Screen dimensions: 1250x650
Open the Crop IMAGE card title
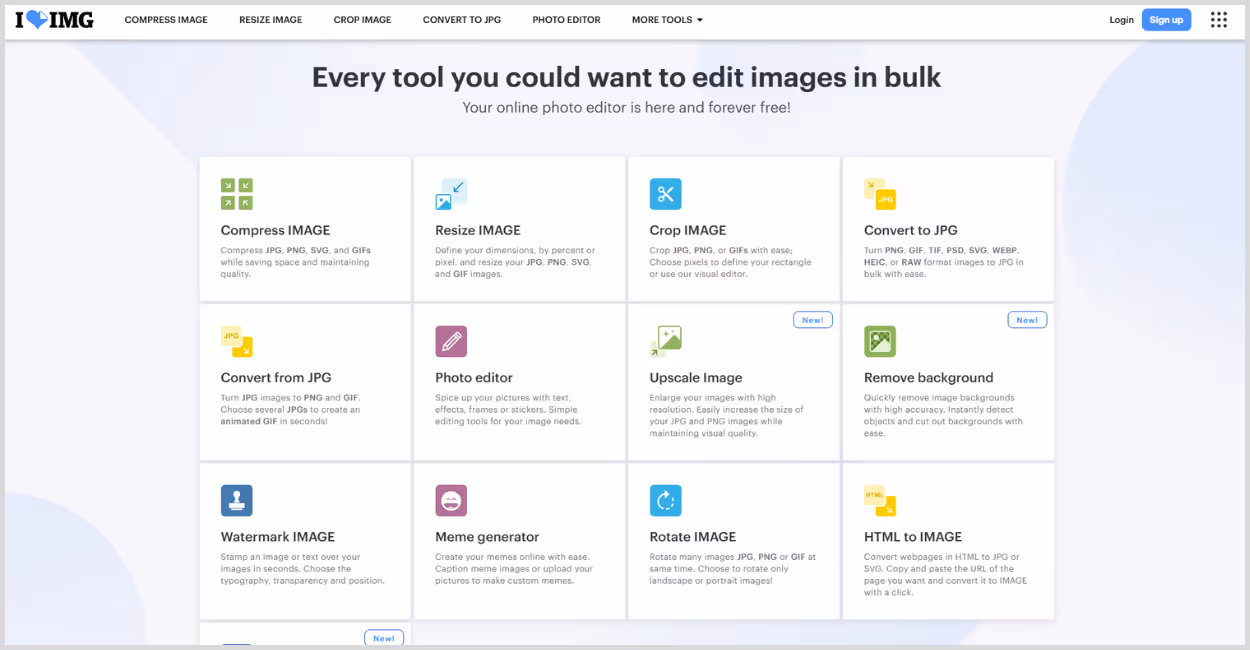point(688,230)
